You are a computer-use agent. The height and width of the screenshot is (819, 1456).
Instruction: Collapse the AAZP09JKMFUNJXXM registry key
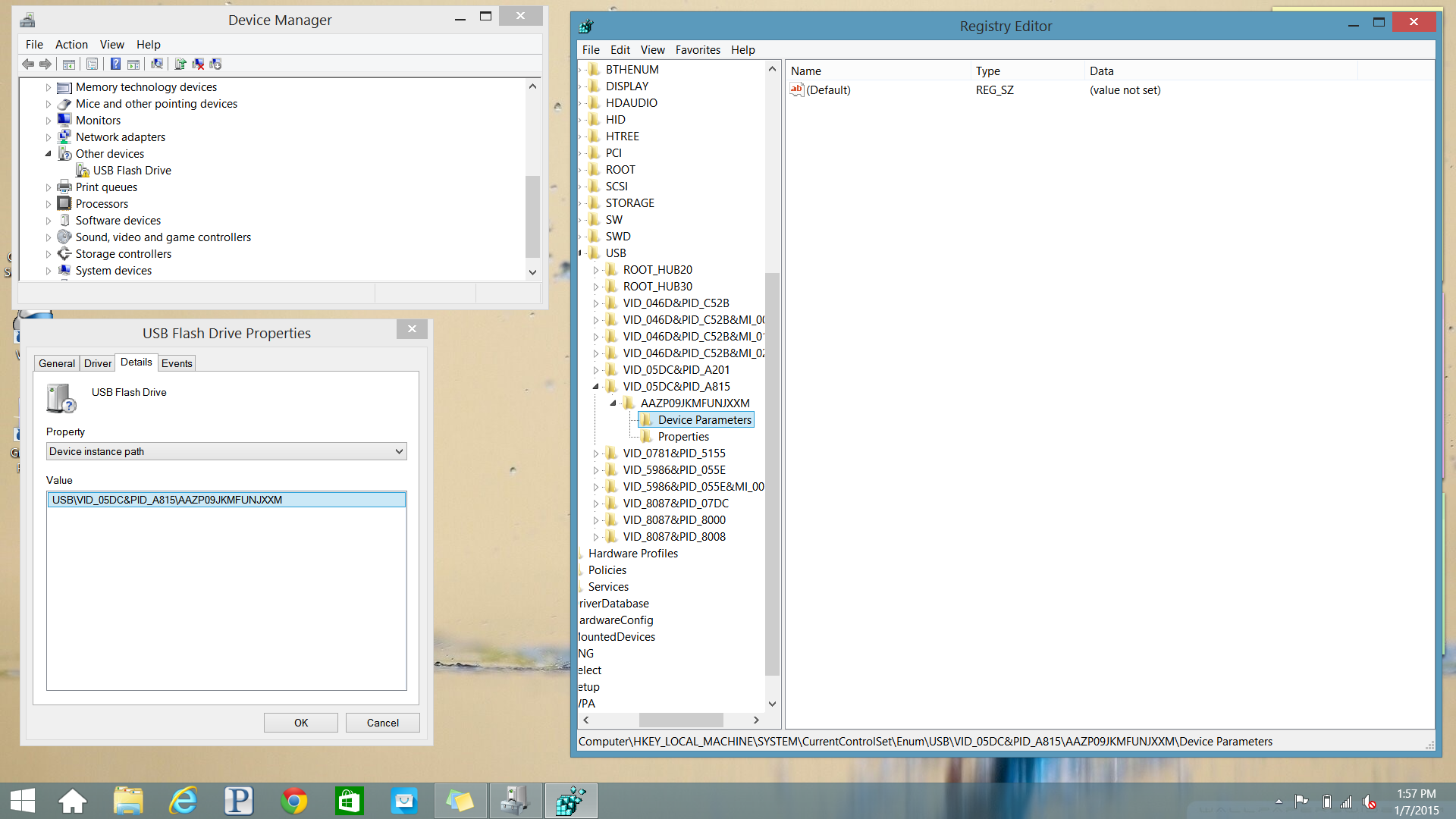(613, 403)
